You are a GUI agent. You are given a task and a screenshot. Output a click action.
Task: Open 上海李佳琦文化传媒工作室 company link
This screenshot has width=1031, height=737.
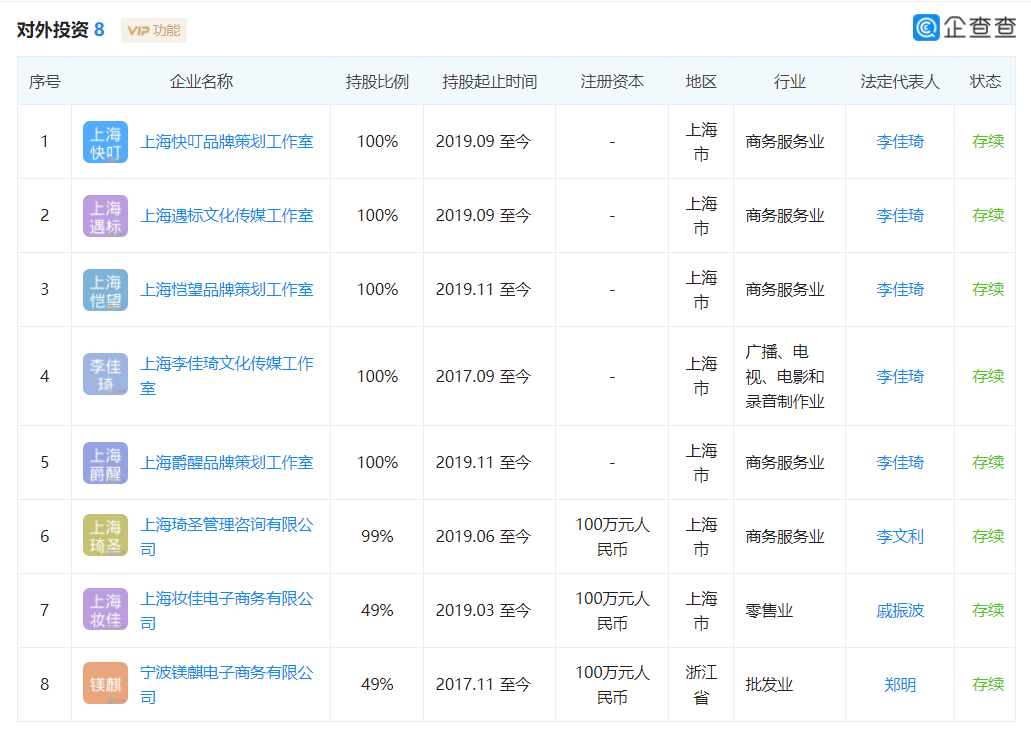pyautogui.click(x=227, y=375)
